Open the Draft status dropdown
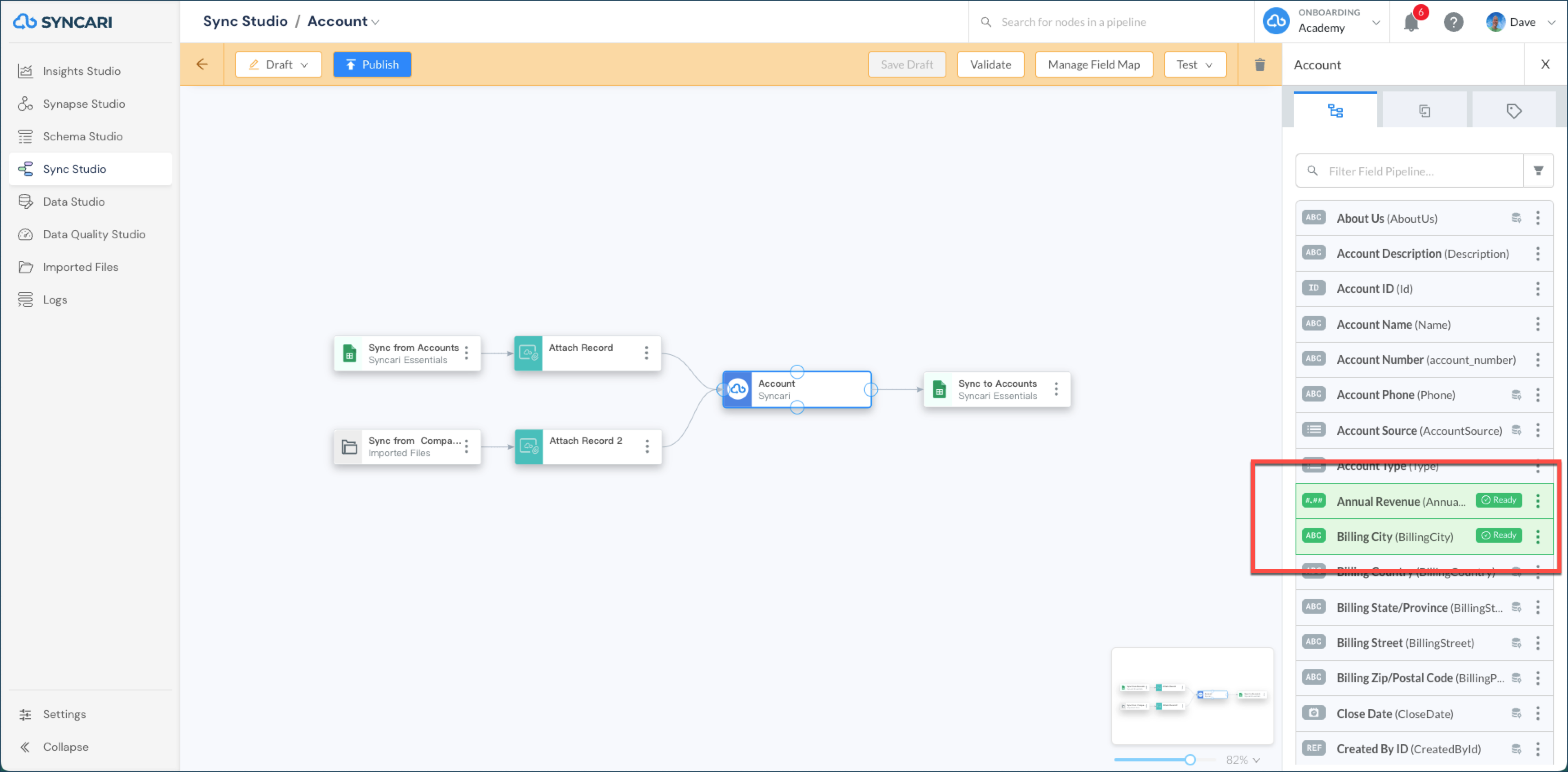Viewport: 1568px width, 772px height. click(278, 64)
